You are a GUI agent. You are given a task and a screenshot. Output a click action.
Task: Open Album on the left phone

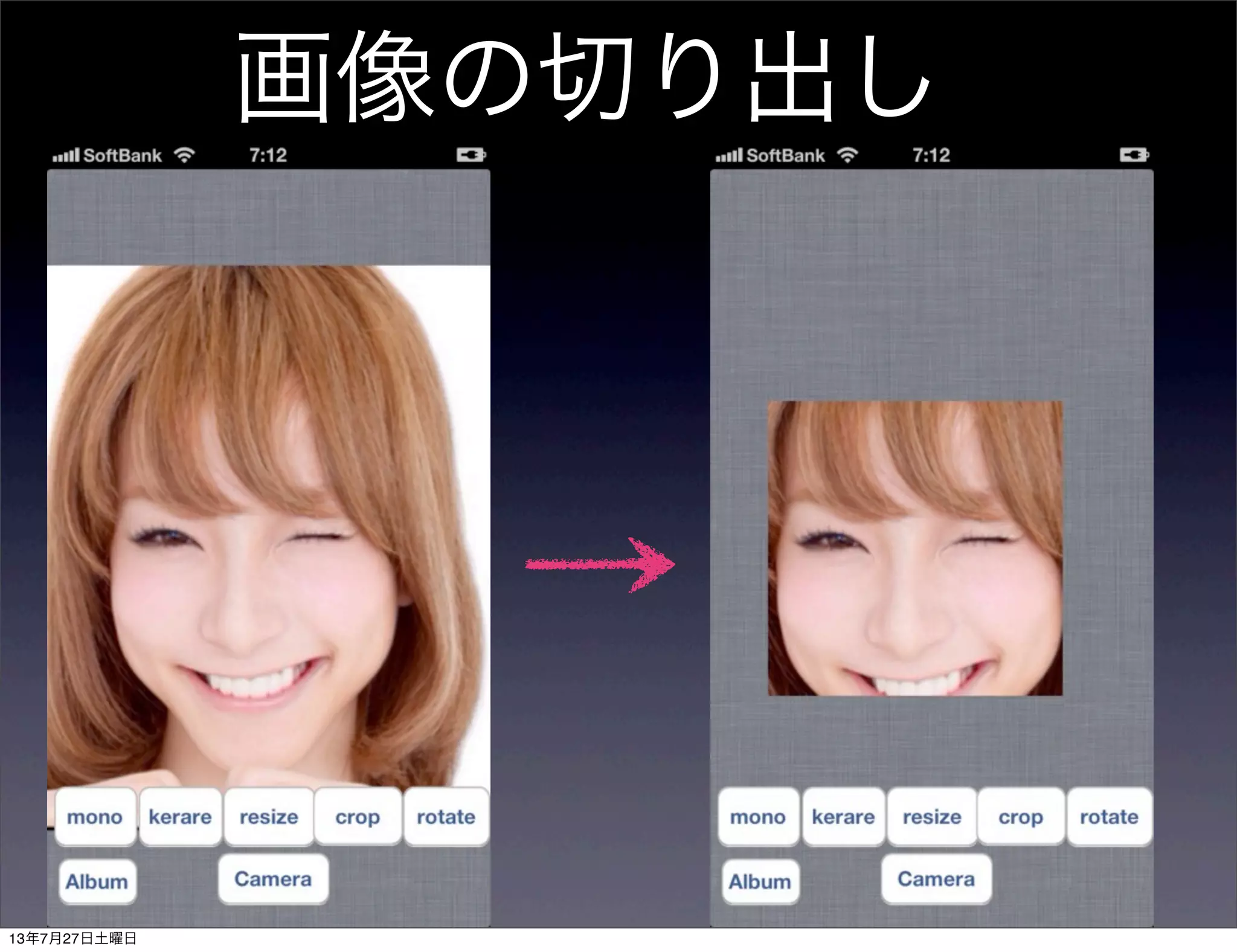[97, 881]
